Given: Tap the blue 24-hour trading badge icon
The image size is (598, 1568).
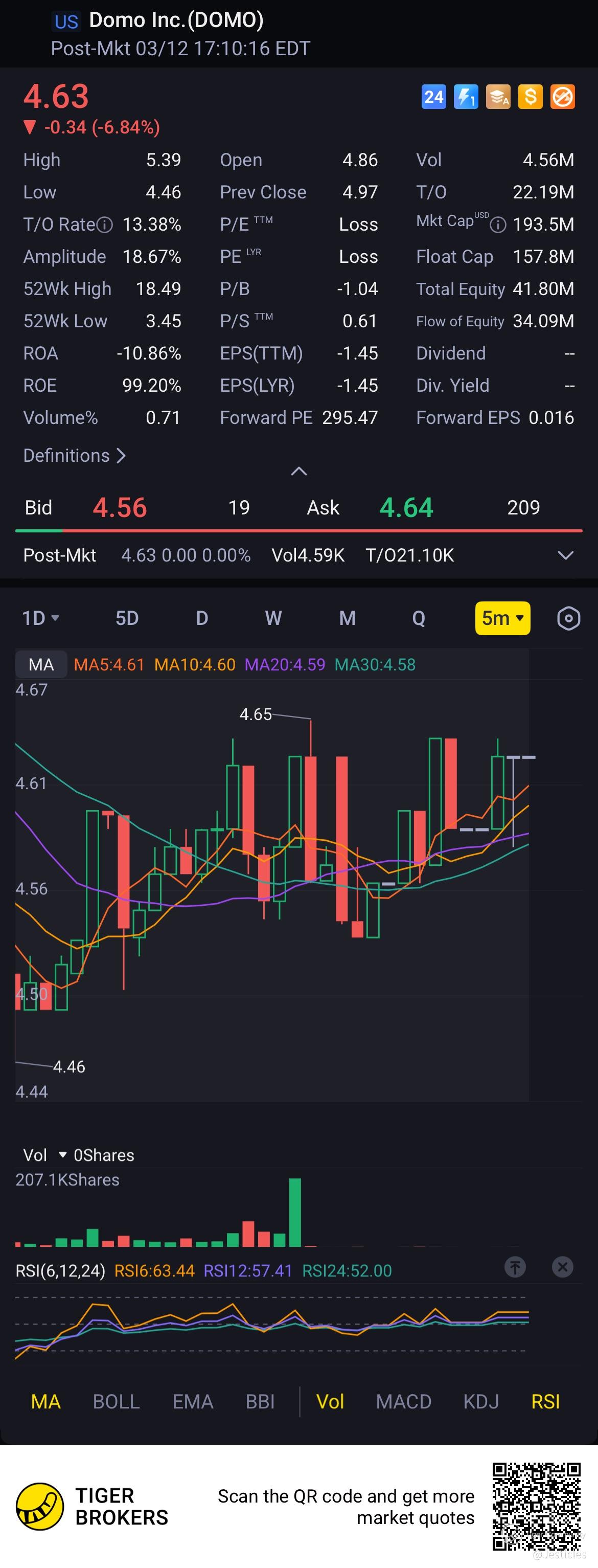Looking at the screenshot, I should (x=434, y=97).
